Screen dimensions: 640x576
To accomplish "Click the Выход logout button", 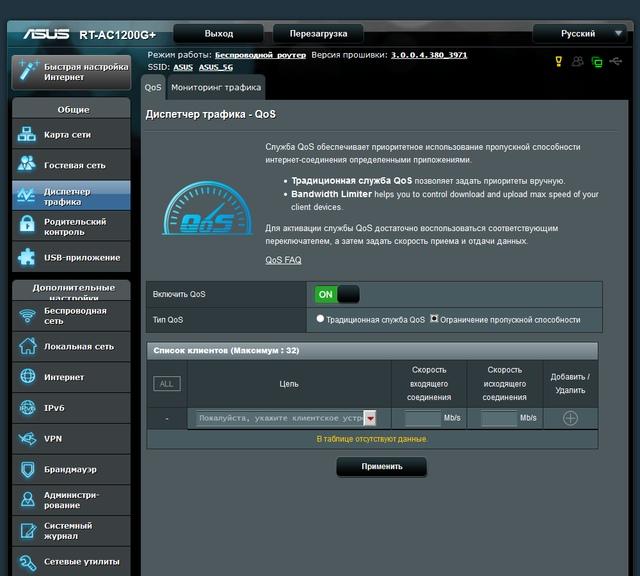I will 218,33.
